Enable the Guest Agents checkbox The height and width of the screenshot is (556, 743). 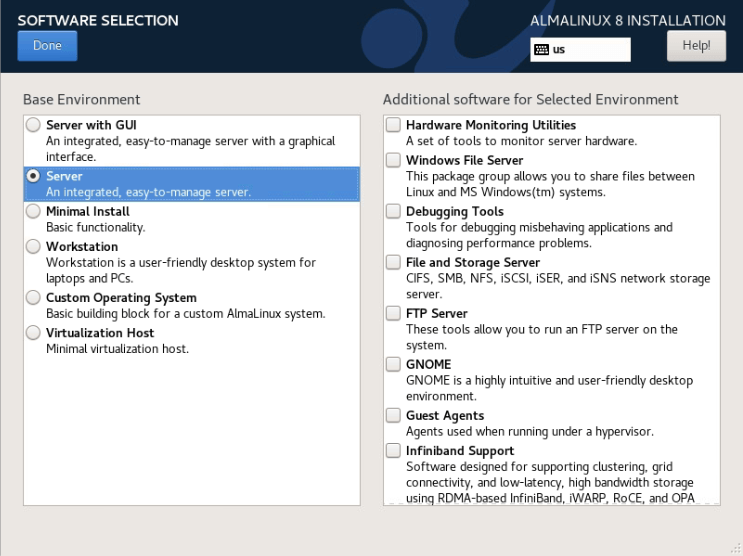point(393,415)
